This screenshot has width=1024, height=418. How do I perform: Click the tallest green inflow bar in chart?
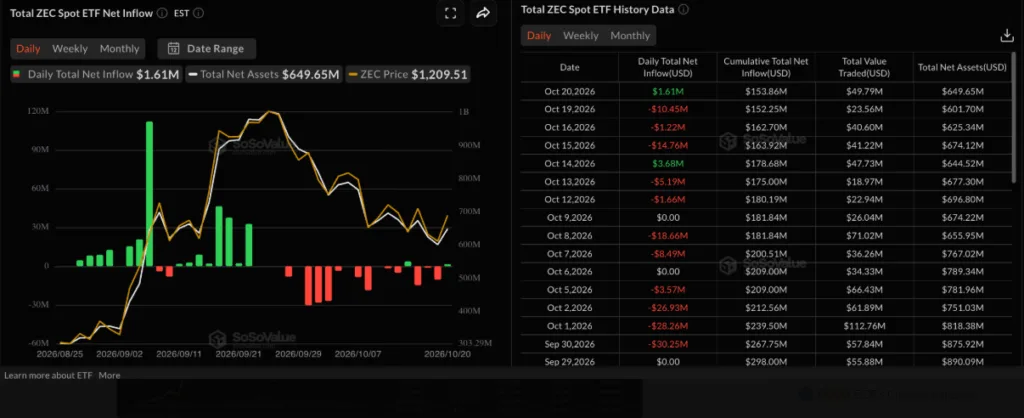click(149, 194)
